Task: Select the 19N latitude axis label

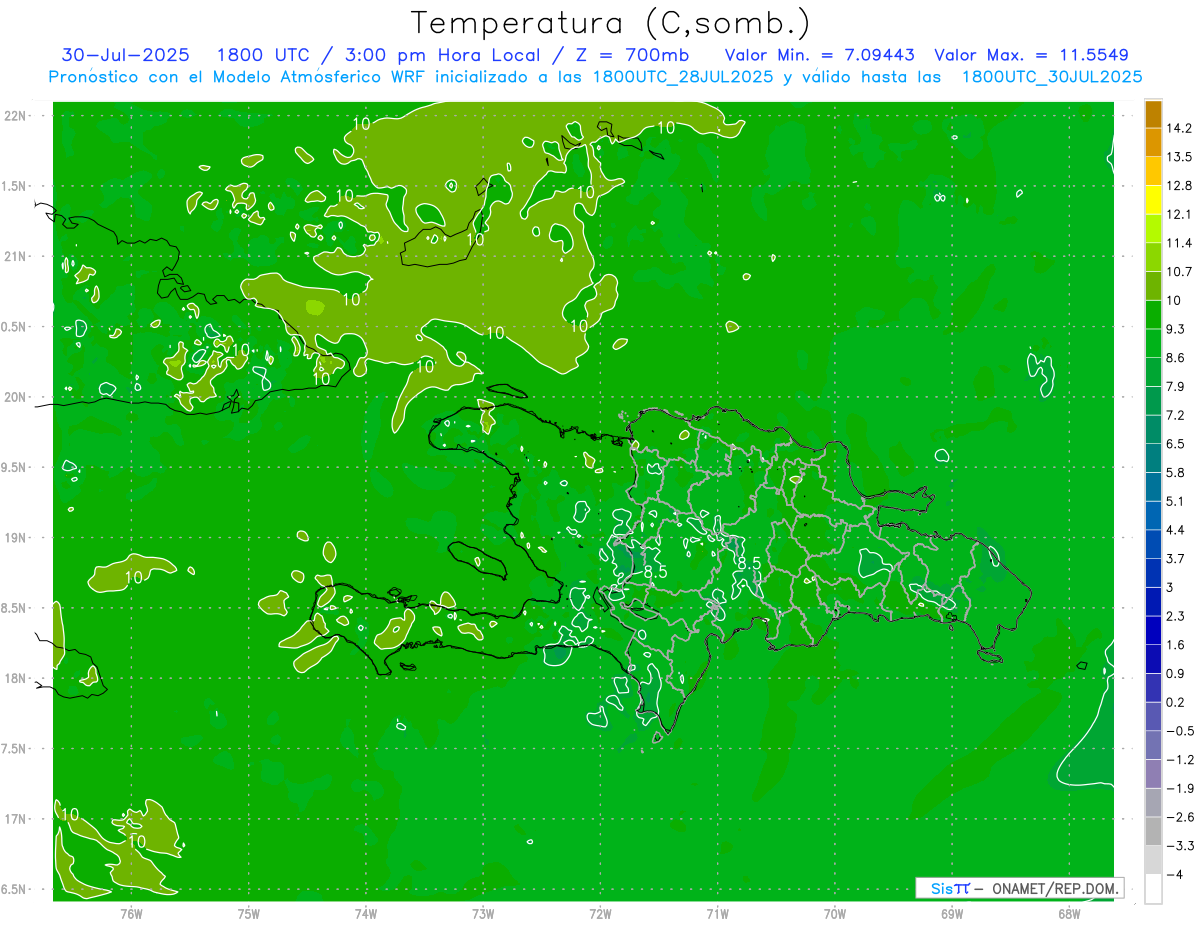Action: pos(15,538)
